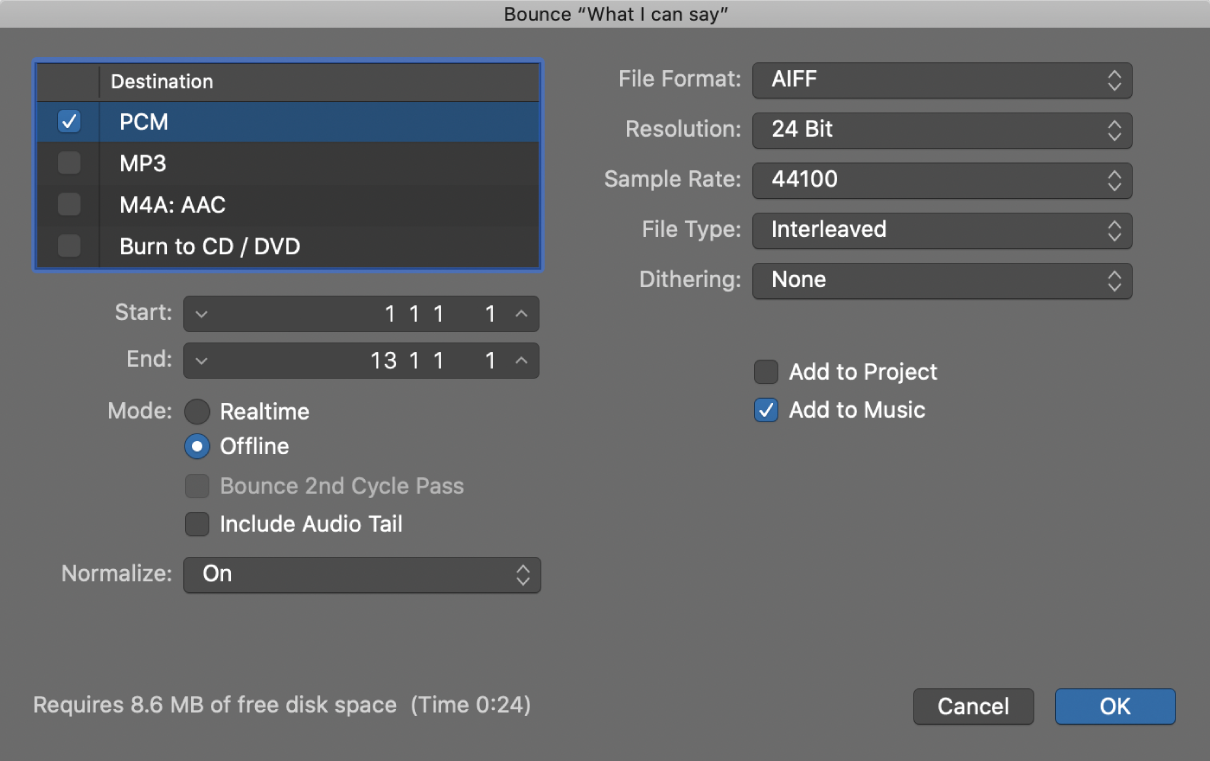Open the Resolution dropdown showing 24 Bit
The height and width of the screenshot is (761, 1210).
[x=941, y=130]
